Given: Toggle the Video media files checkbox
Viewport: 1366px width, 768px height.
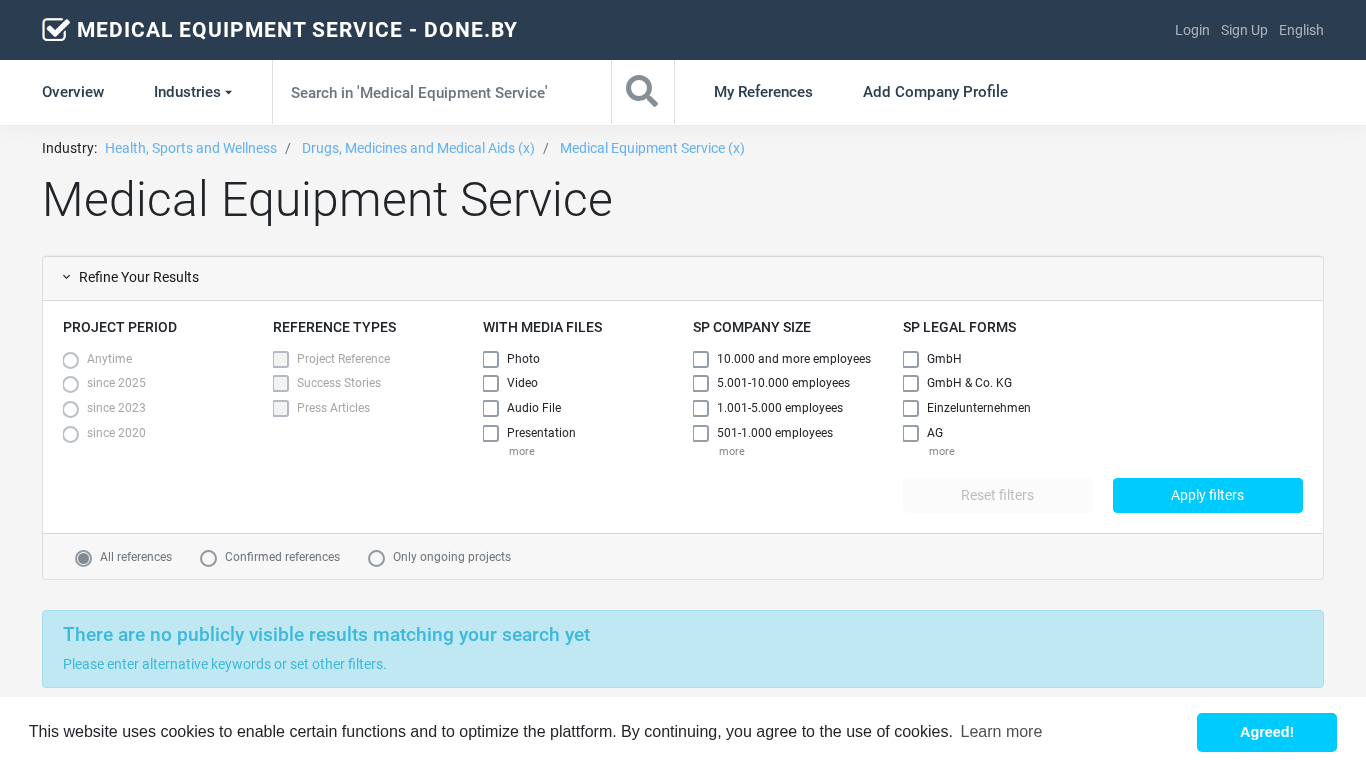Looking at the screenshot, I should pyautogui.click(x=491, y=384).
